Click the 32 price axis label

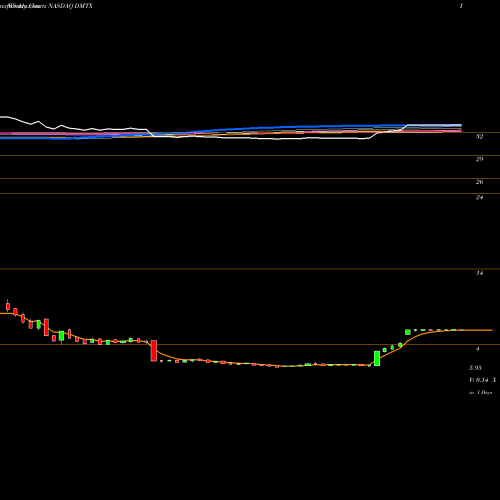point(479,137)
